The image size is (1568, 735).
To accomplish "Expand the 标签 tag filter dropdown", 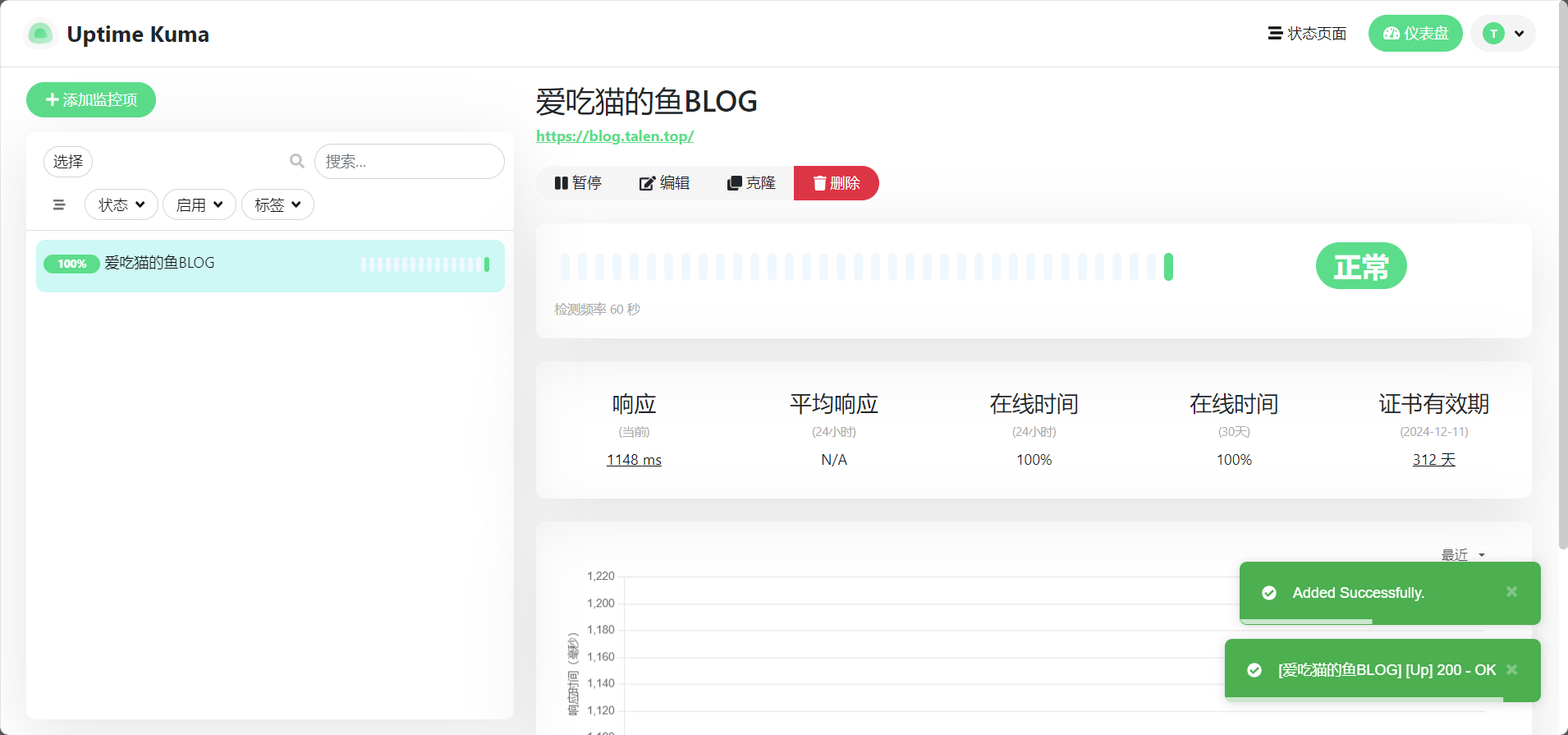I will coord(277,204).
